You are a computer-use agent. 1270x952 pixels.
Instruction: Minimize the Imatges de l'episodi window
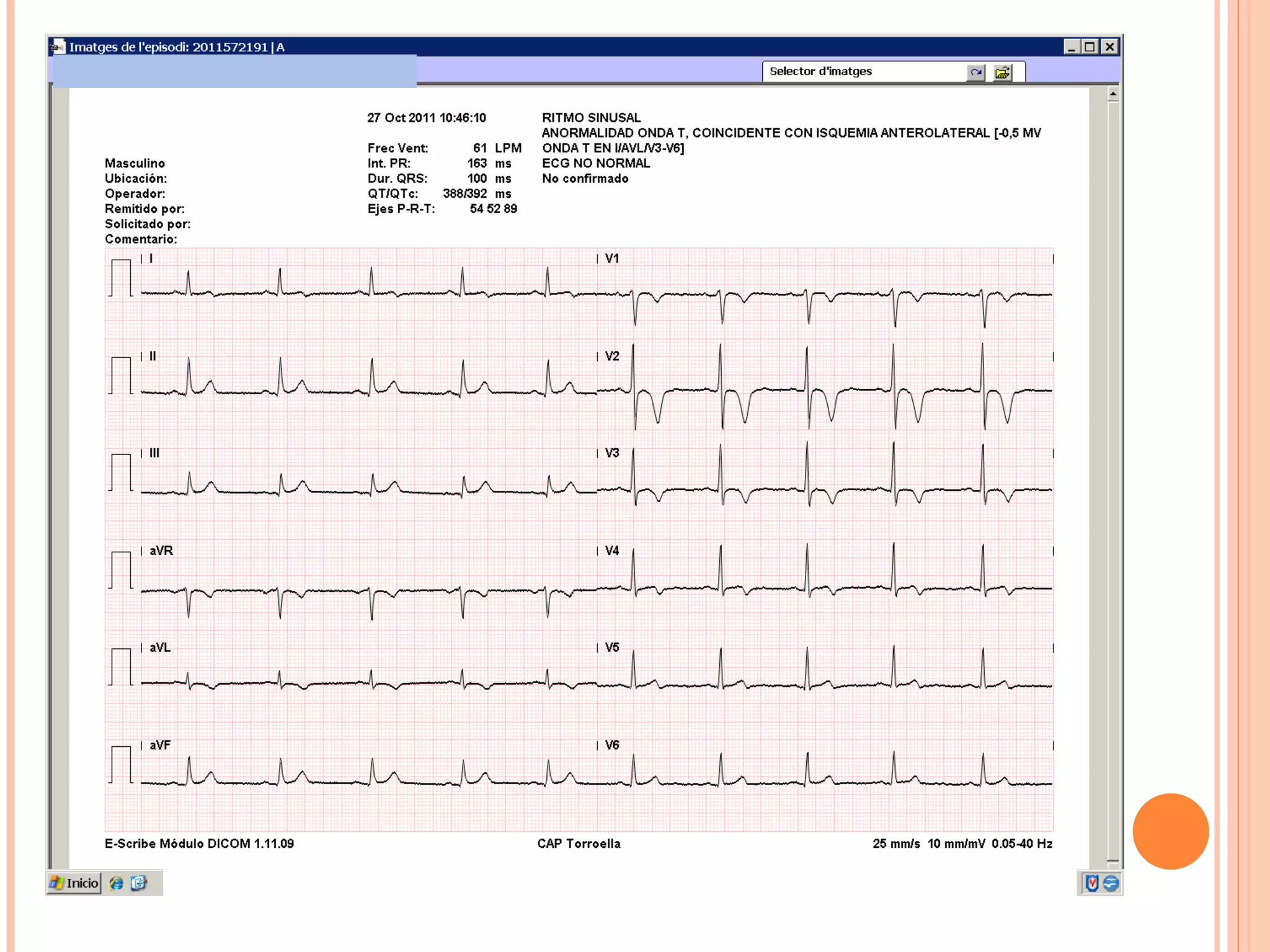[x=1072, y=46]
